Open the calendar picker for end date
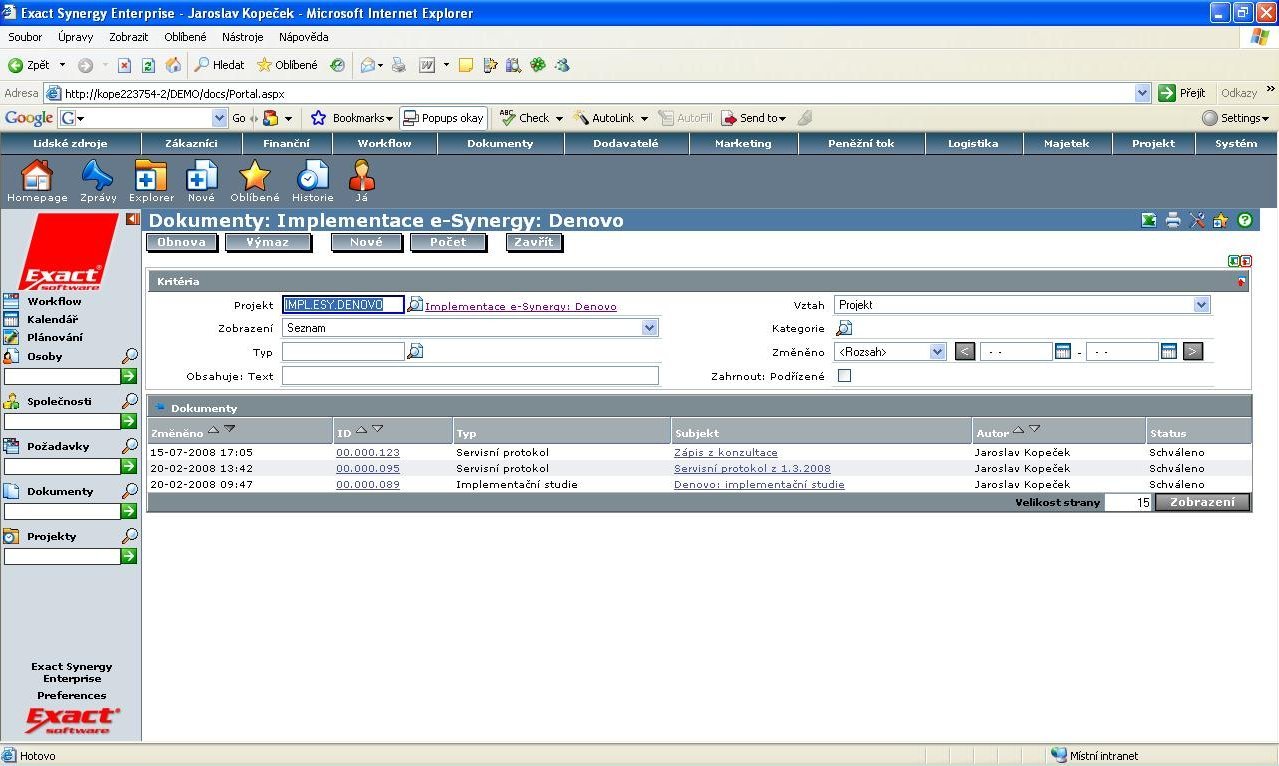Viewport: 1279px width, 766px height. (1169, 351)
